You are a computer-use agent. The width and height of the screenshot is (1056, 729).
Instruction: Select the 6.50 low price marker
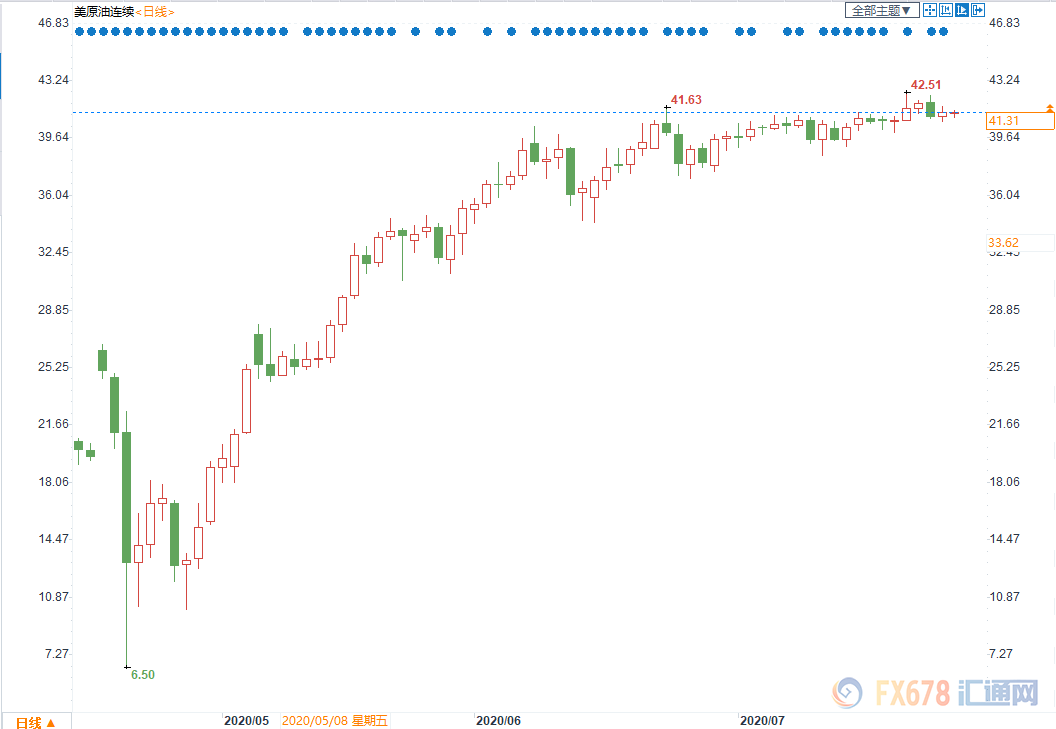[x=143, y=675]
